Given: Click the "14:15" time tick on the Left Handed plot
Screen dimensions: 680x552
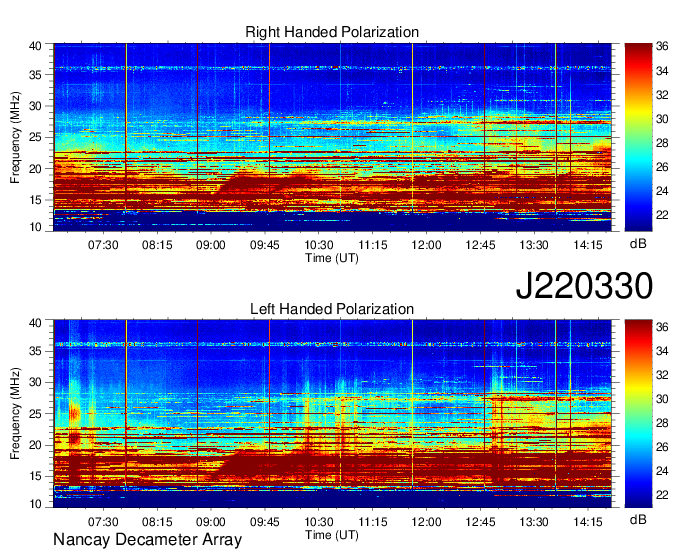Looking at the screenshot, I should click(588, 522).
